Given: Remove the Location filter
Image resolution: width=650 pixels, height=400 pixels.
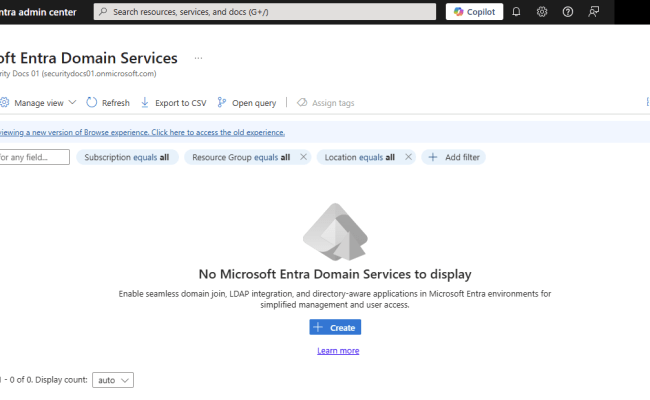Looking at the screenshot, I should tap(408, 157).
